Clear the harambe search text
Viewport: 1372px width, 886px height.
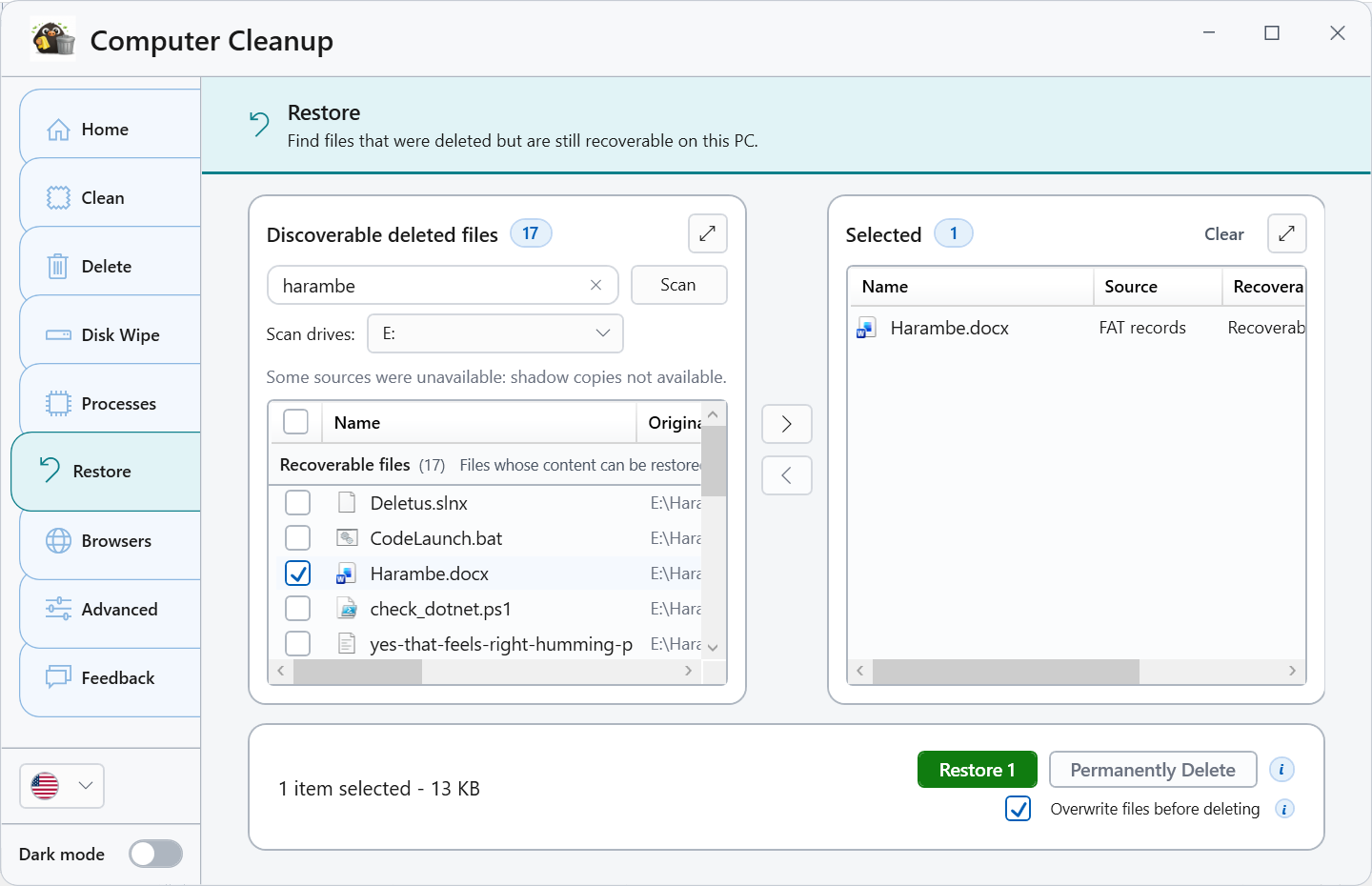[595, 285]
